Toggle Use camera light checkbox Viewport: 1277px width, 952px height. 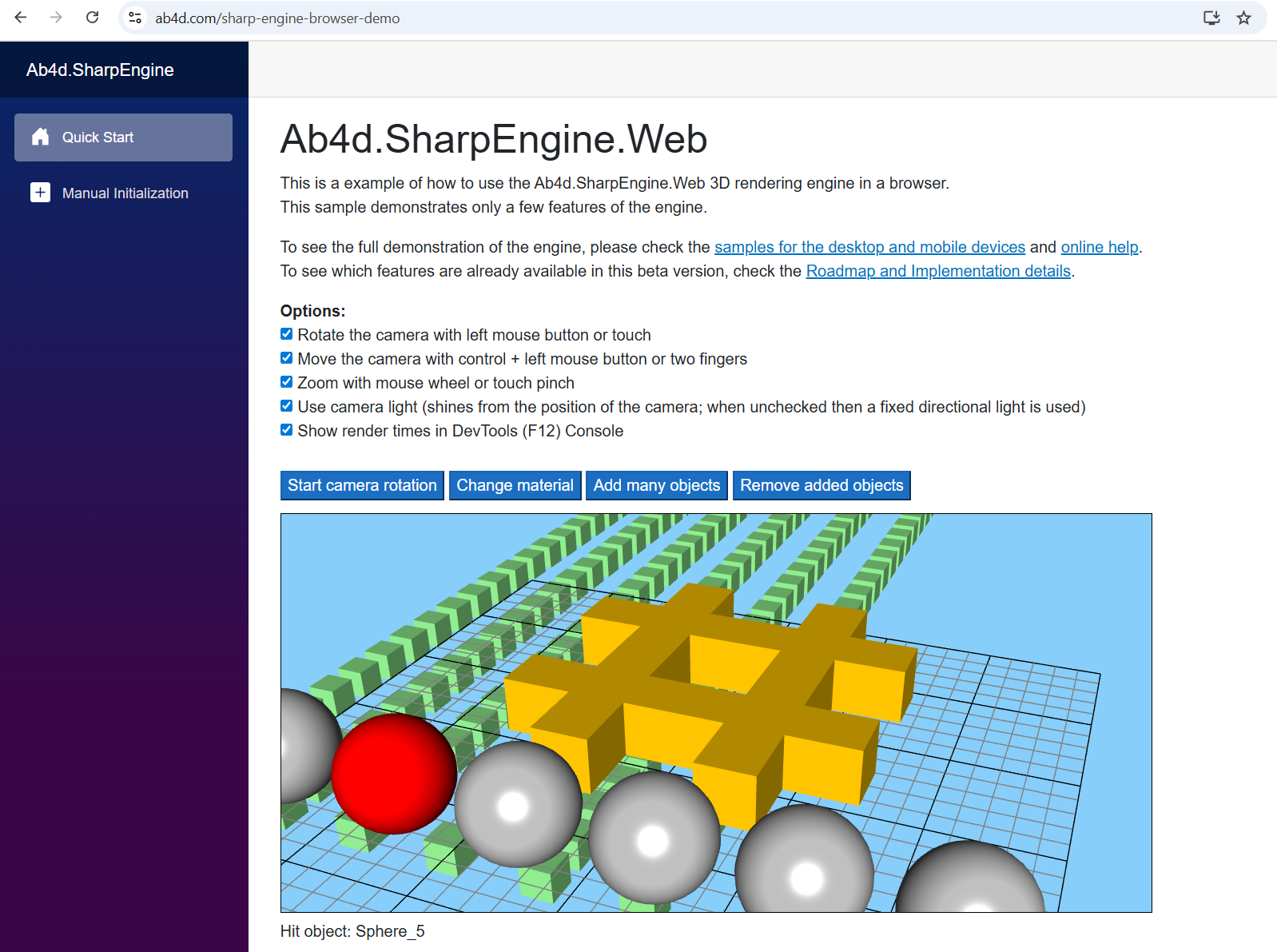click(x=286, y=406)
